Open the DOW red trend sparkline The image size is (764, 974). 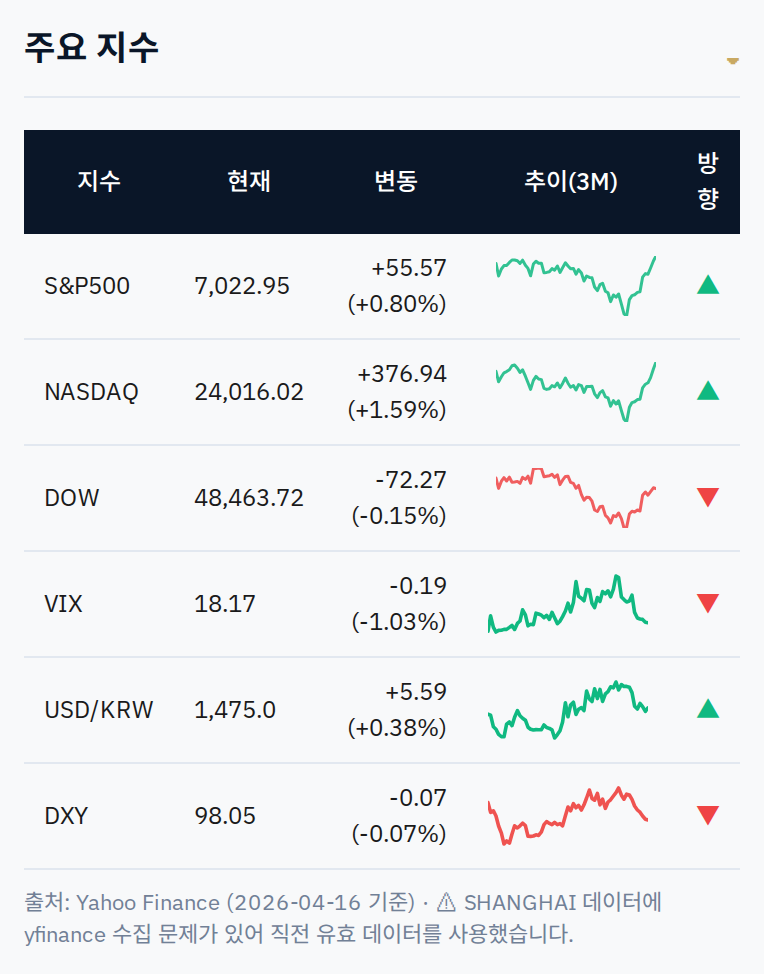click(x=576, y=498)
